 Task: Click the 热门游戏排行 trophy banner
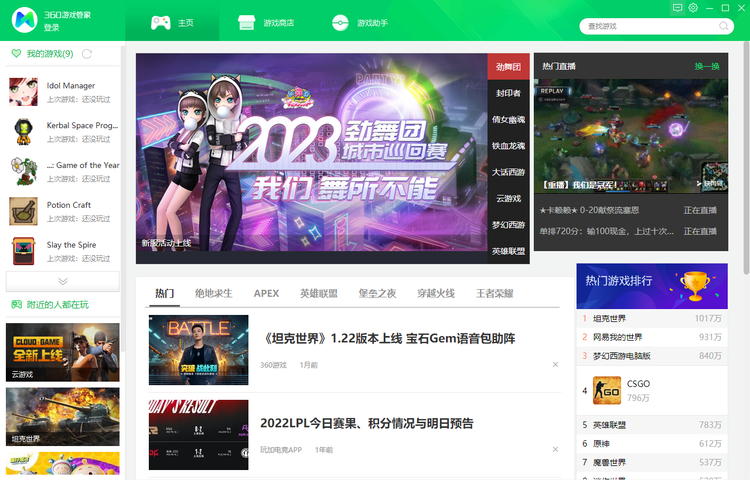pyautogui.click(x=652, y=286)
